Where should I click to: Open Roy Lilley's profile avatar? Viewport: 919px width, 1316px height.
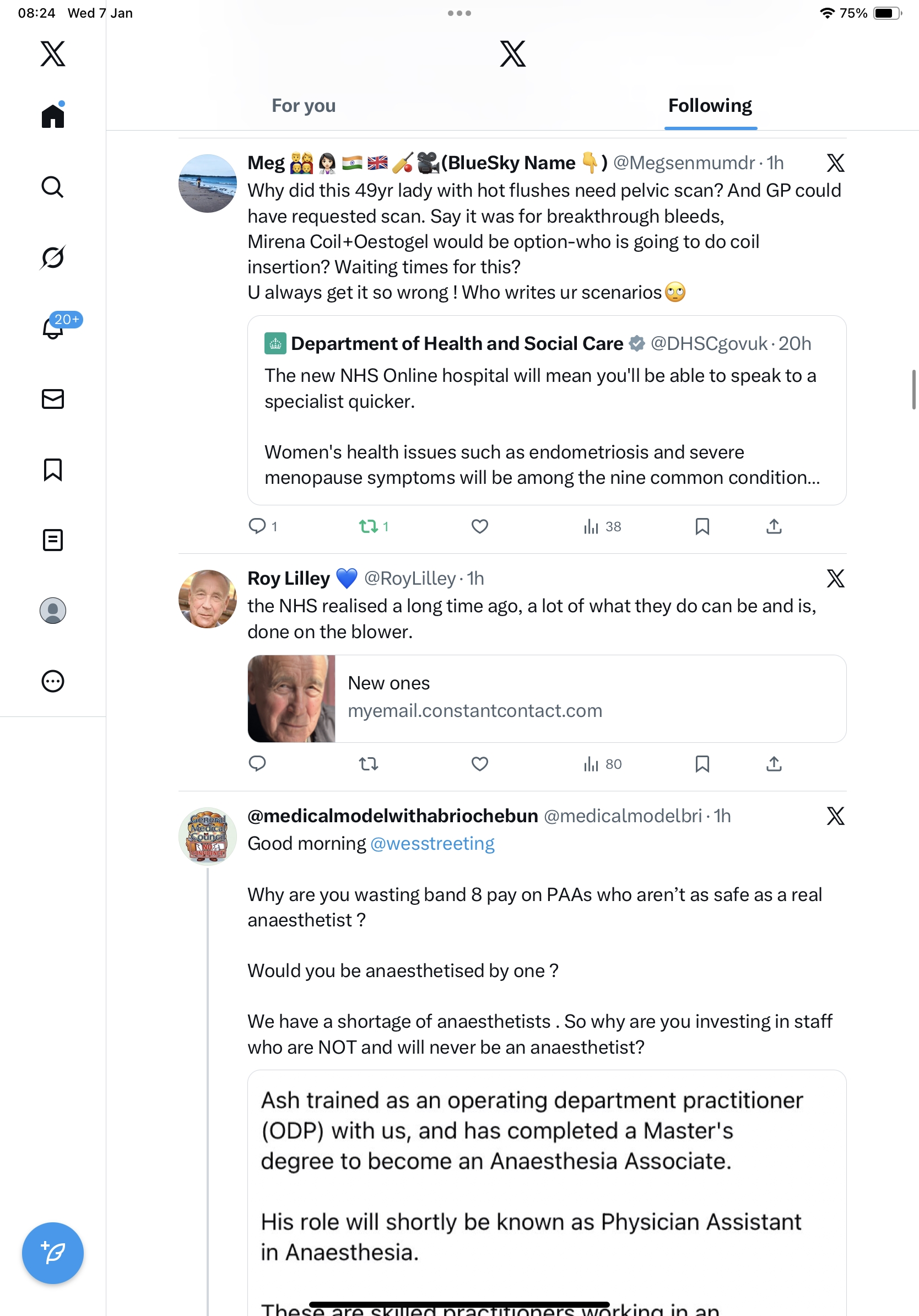[x=207, y=598]
